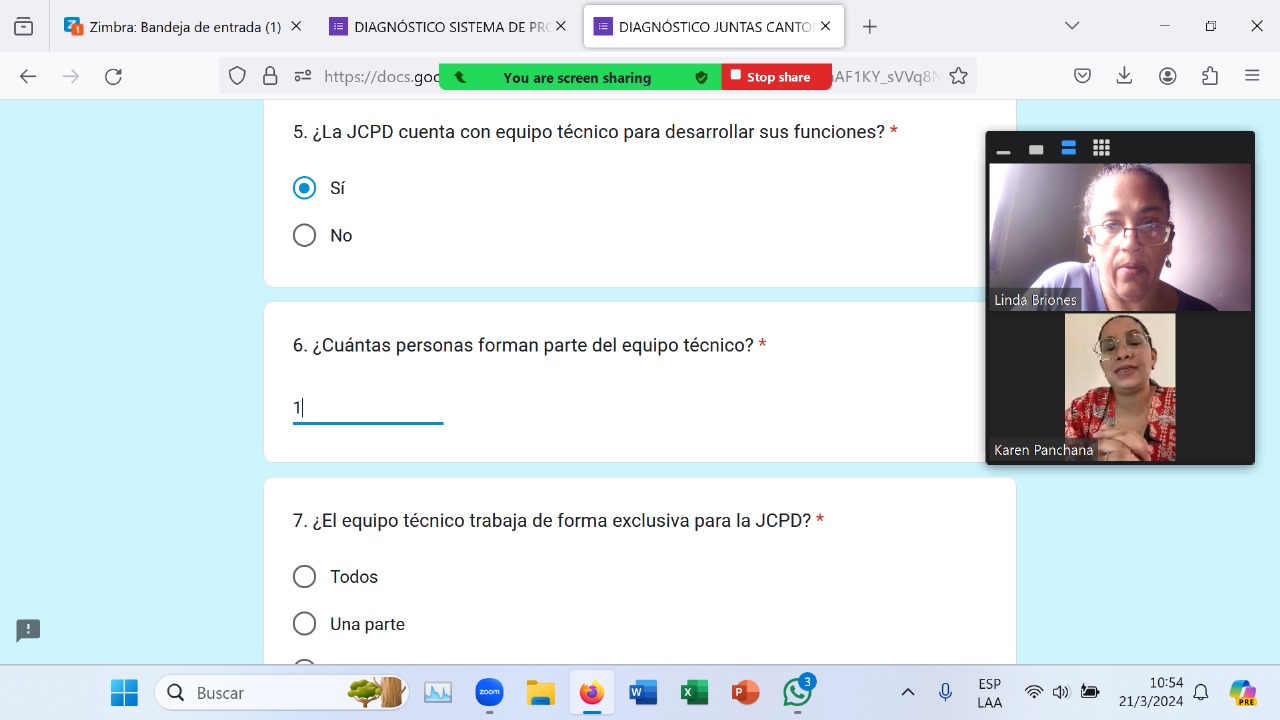Open Firefox application hamburger menu

coord(1252,76)
